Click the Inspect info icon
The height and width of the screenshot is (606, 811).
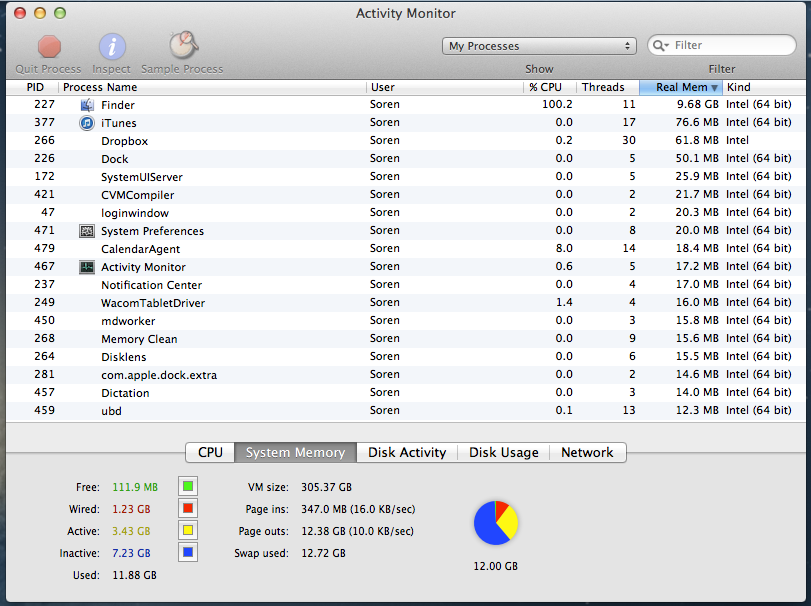[x=112, y=47]
